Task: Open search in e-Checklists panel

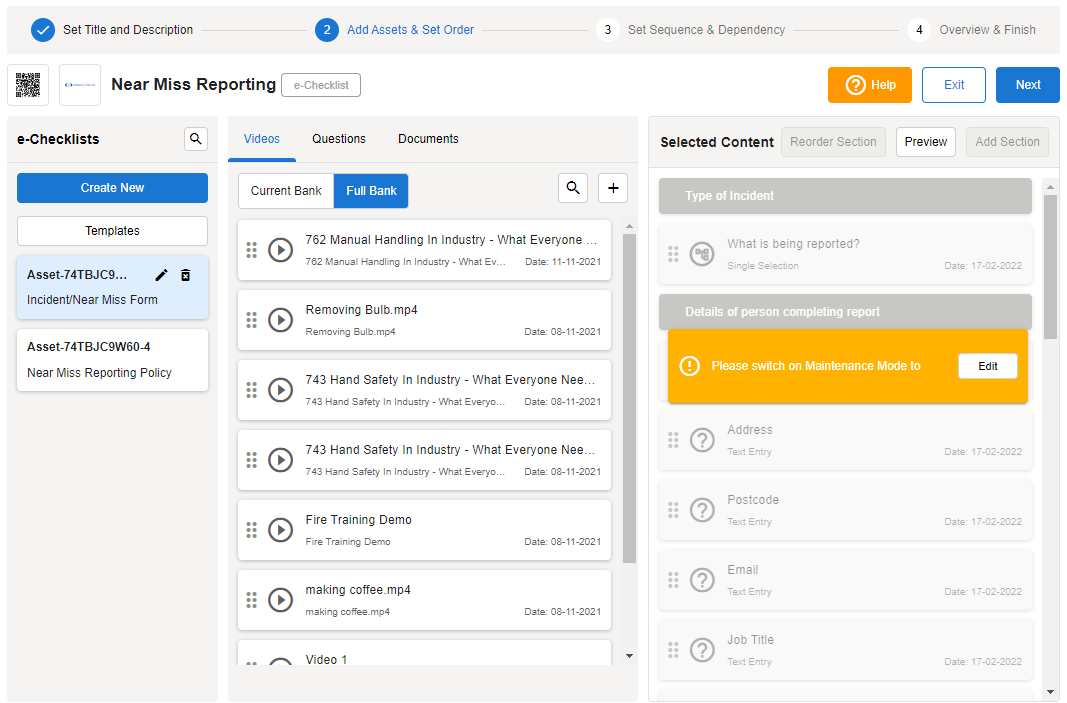Action: (196, 139)
